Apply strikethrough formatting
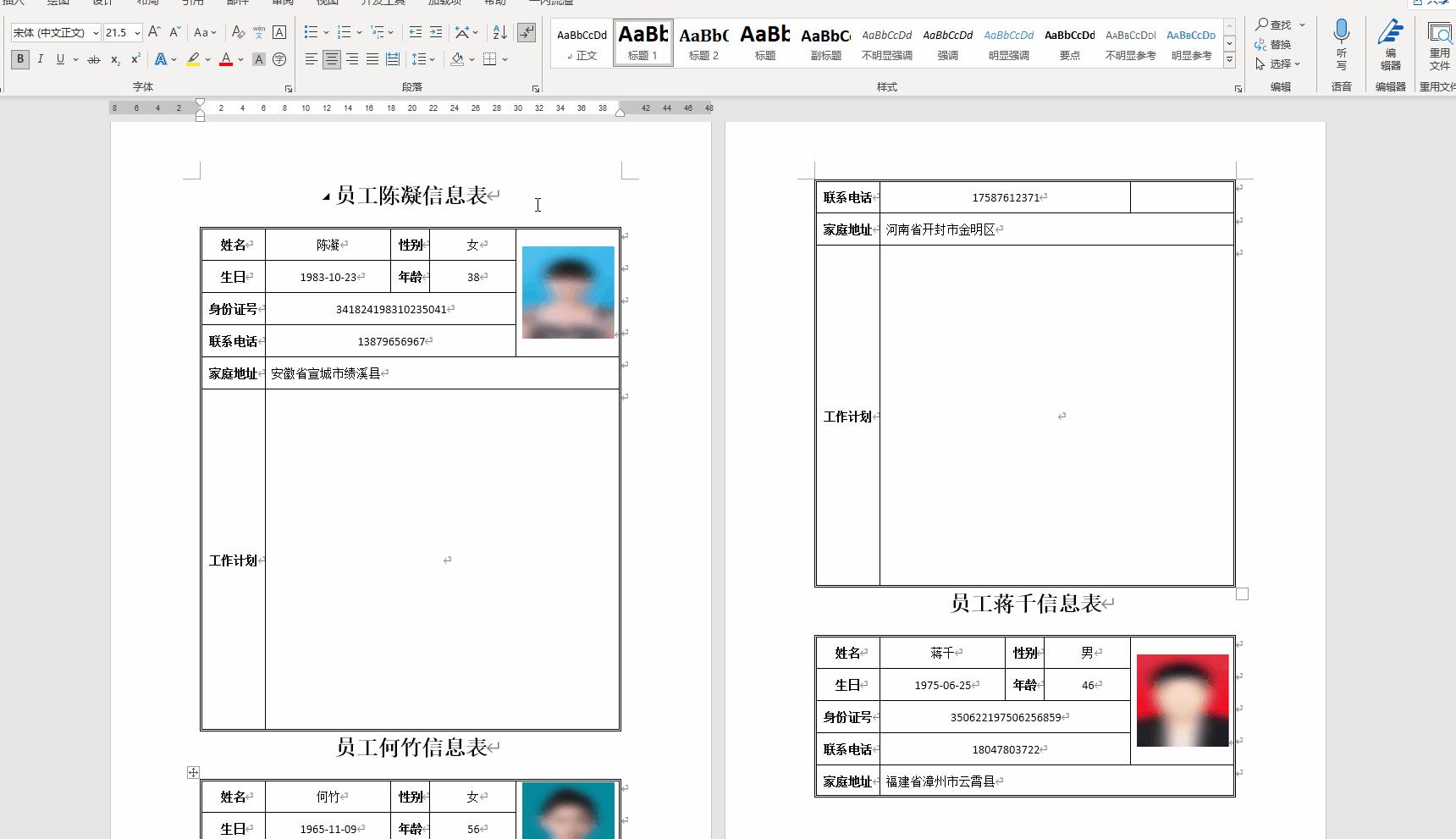 [94, 59]
